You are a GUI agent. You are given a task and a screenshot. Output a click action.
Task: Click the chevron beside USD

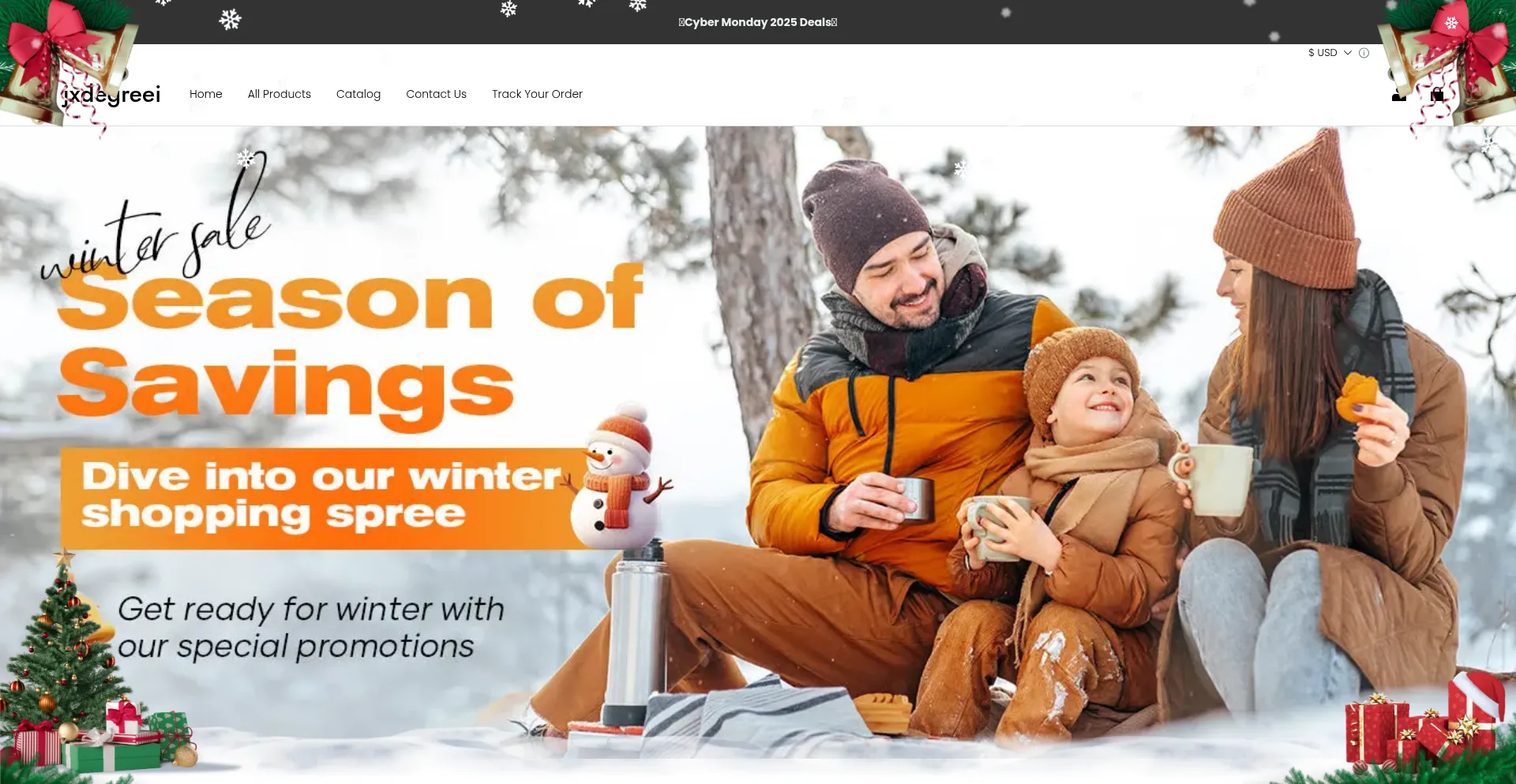click(x=1348, y=53)
